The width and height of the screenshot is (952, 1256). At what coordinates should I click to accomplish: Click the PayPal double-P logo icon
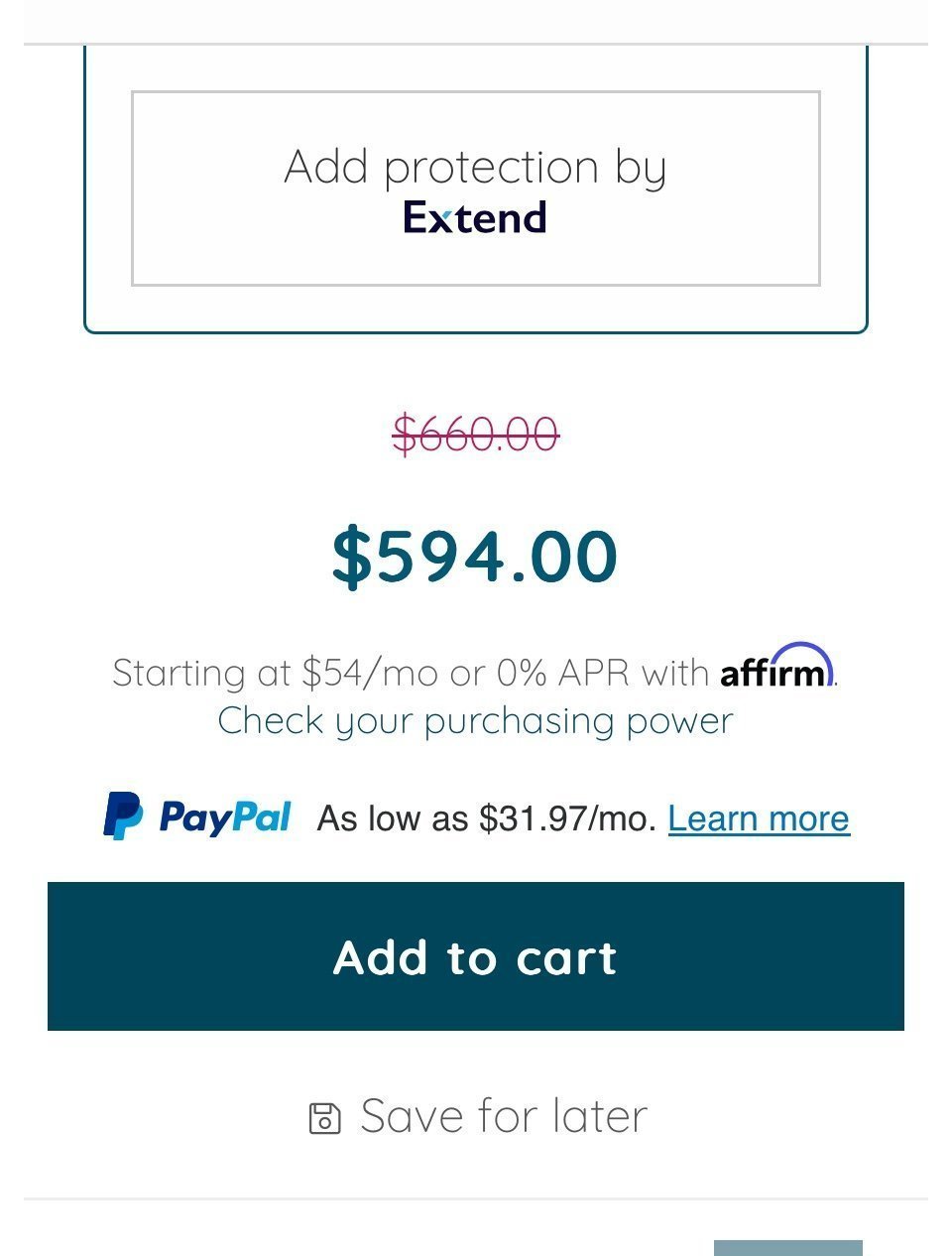(x=123, y=816)
